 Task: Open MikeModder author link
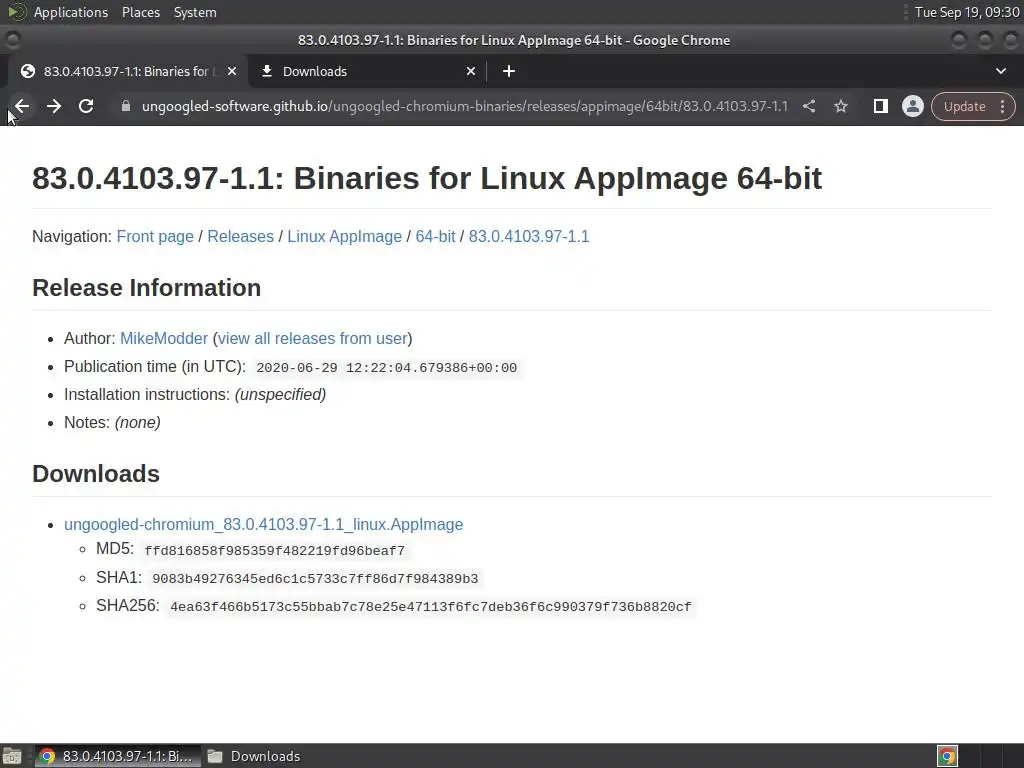coord(163,338)
